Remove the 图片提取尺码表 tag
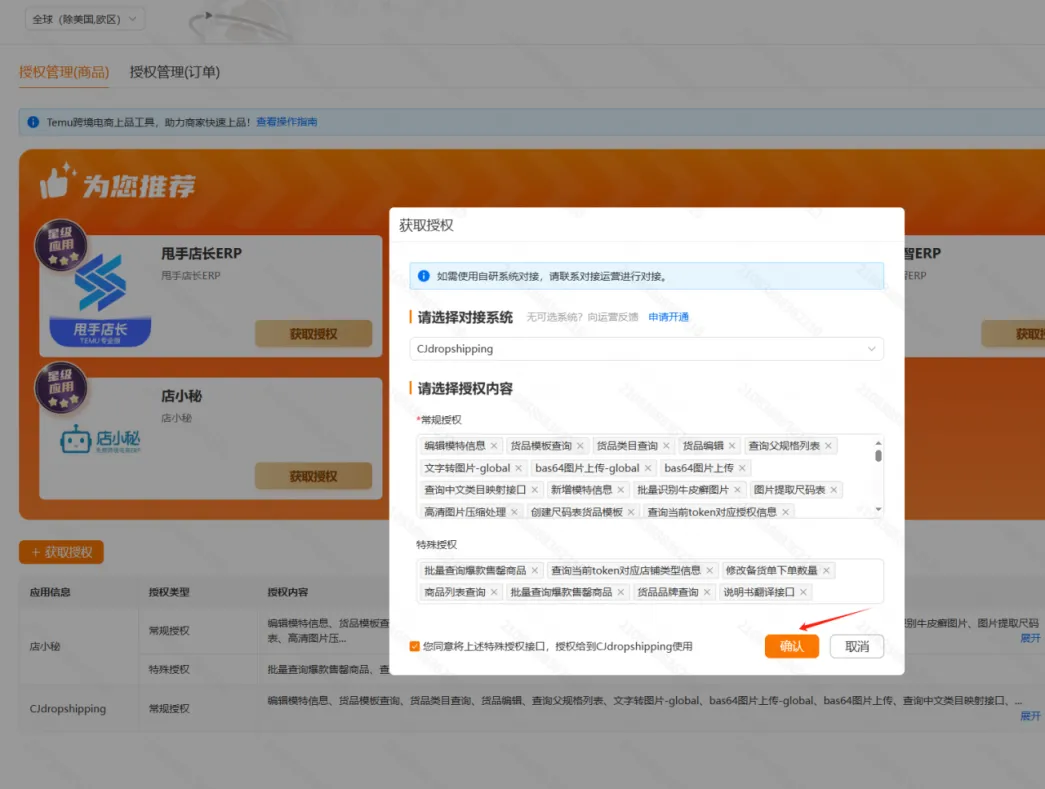Viewport: 1045px width, 789px height. [834, 490]
